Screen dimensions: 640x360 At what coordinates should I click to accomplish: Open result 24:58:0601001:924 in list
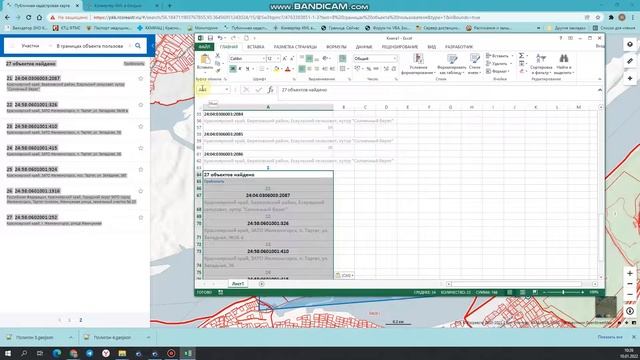click(36, 169)
